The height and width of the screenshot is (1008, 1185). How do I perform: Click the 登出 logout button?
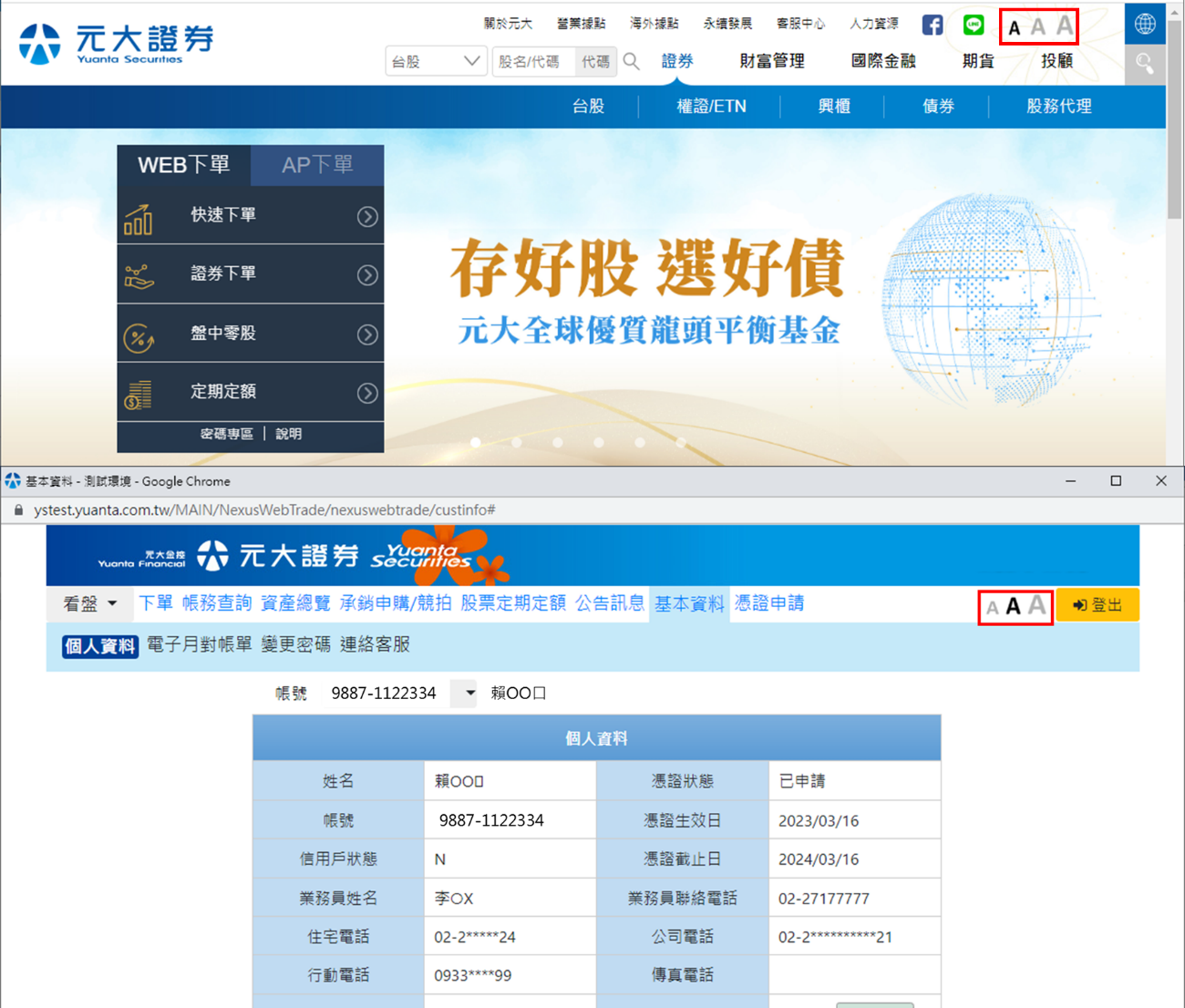pos(1097,605)
